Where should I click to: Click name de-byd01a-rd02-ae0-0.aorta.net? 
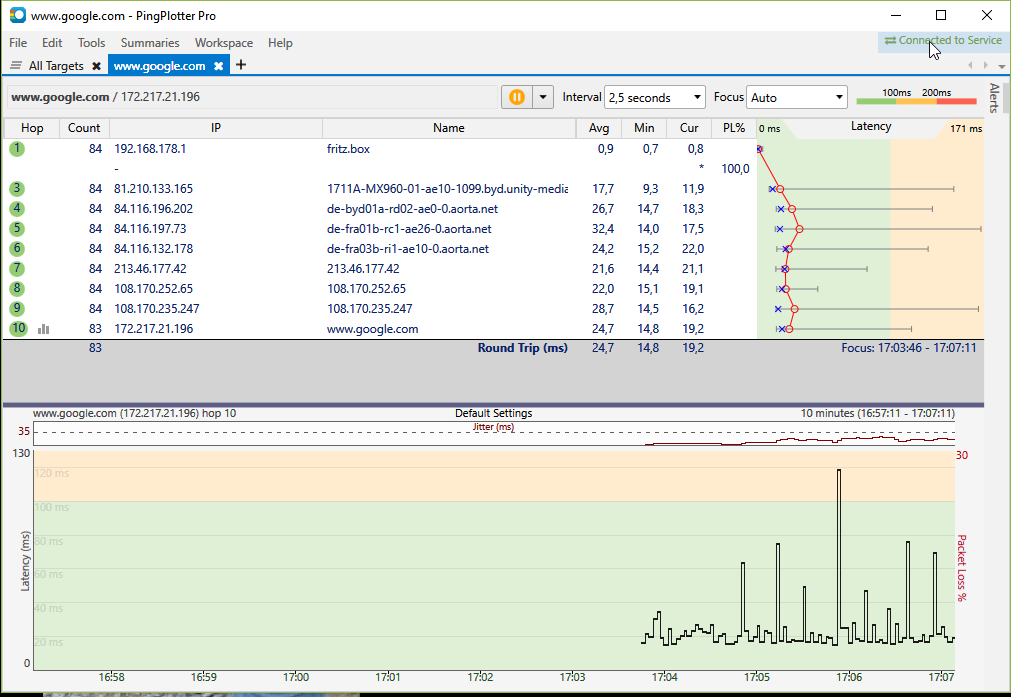click(x=412, y=209)
